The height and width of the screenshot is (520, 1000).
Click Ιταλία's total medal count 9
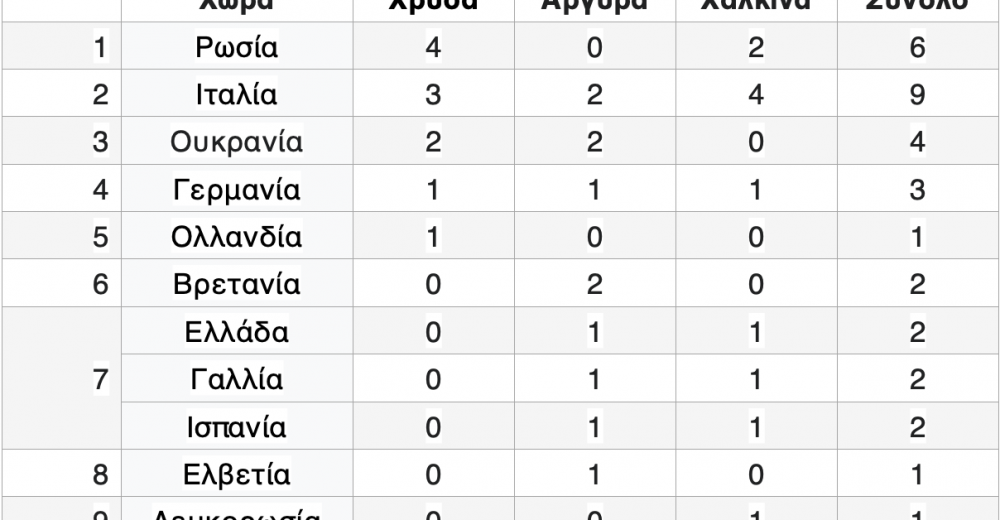[x=918, y=95]
